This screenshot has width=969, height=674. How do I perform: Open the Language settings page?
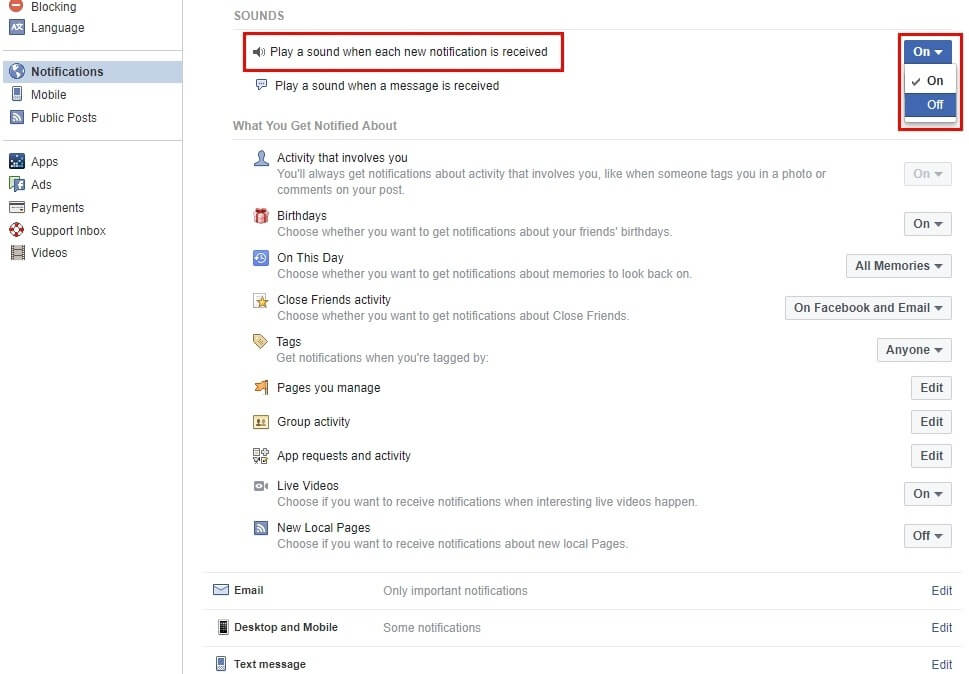pos(57,28)
